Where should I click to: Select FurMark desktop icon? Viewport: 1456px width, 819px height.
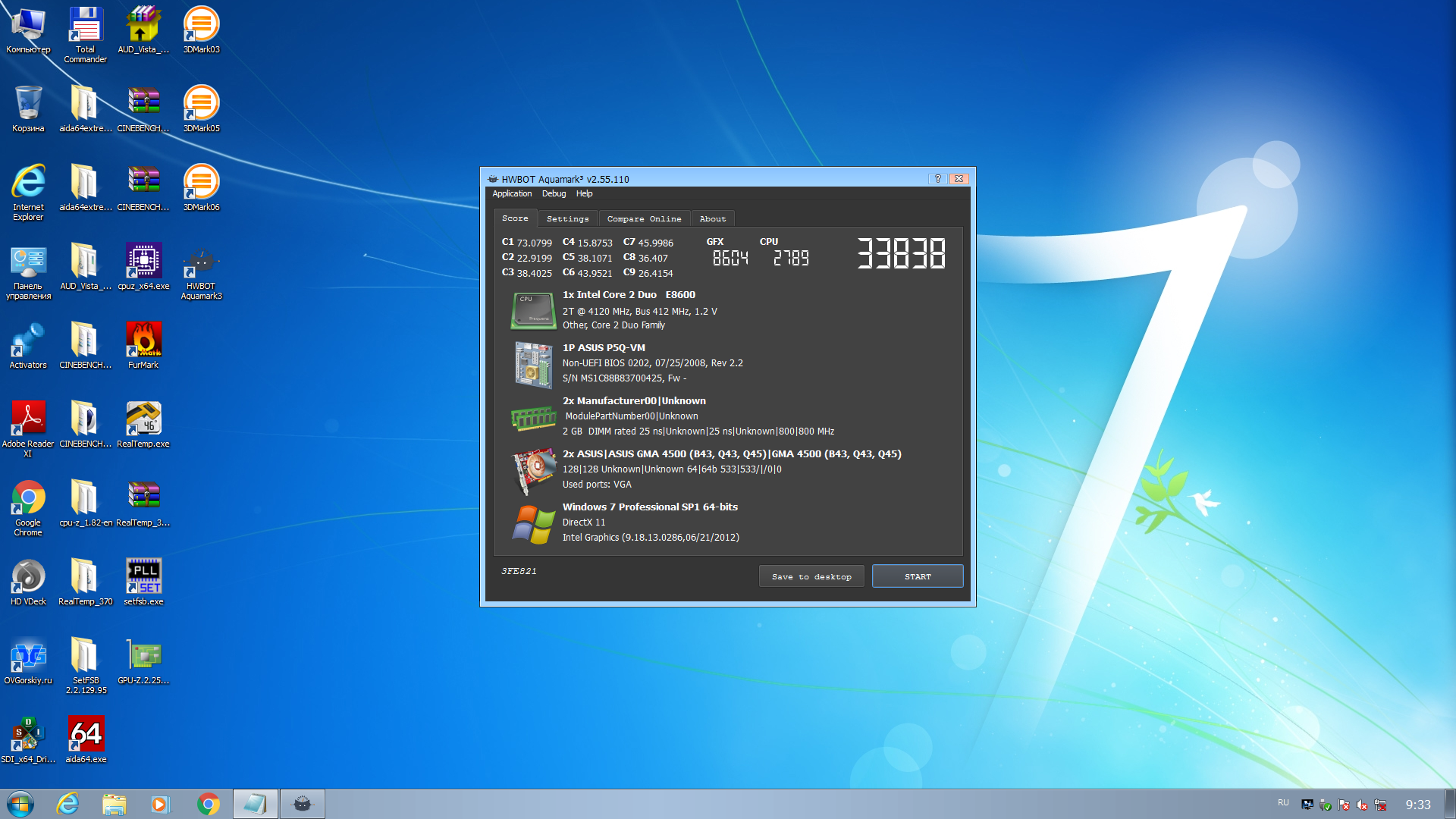(x=143, y=346)
